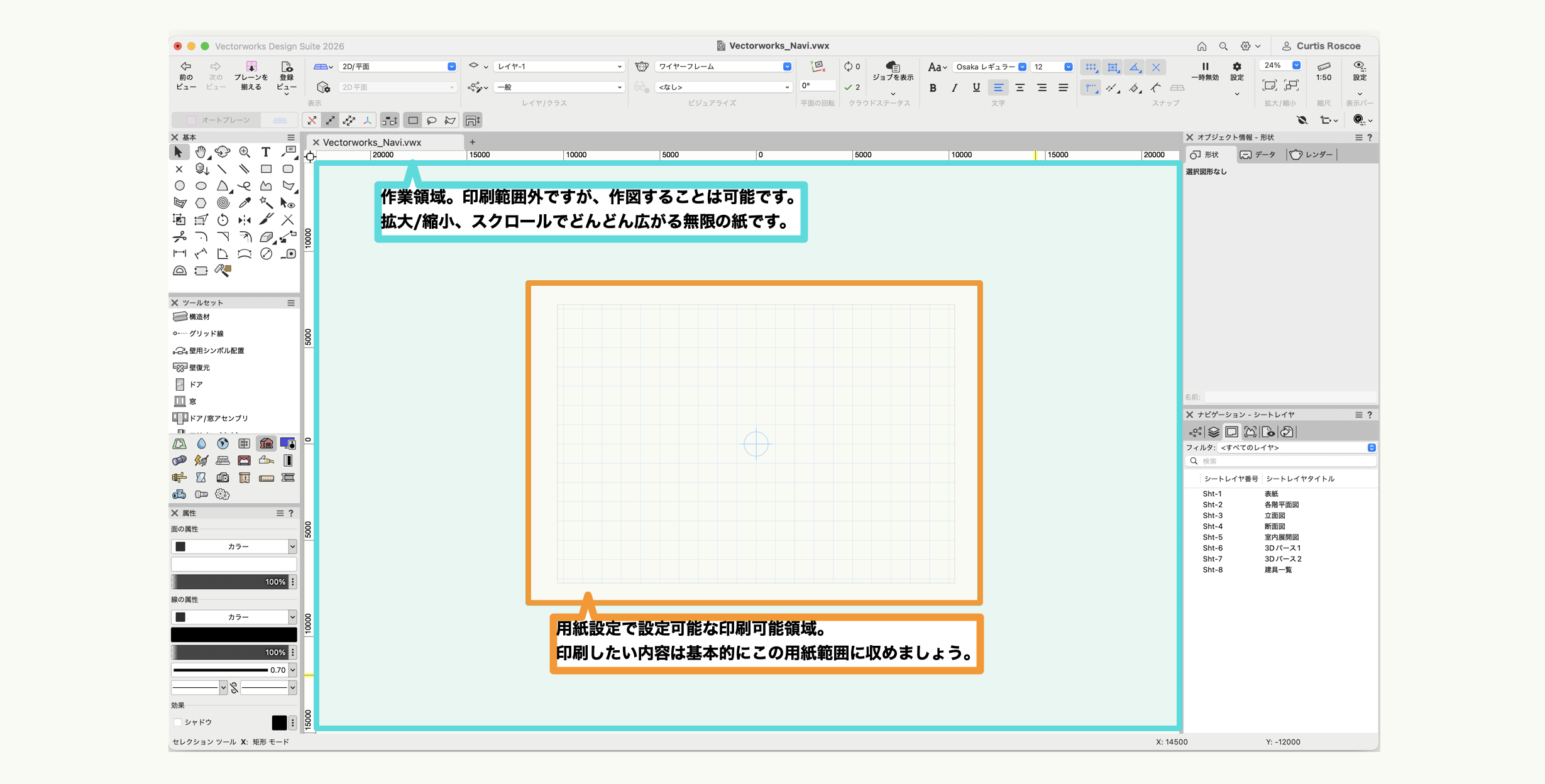
Task: Select the Pan hand tool
Action: [201, 152]
